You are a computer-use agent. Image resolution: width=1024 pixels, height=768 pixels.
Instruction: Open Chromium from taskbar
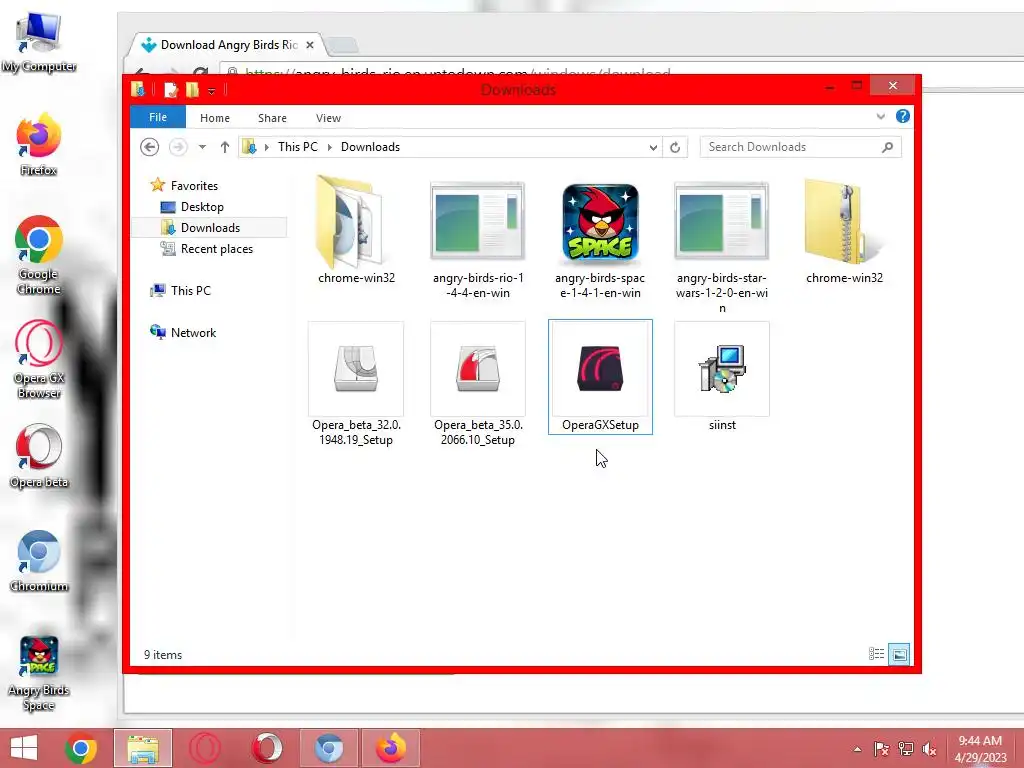pos(328,748)
